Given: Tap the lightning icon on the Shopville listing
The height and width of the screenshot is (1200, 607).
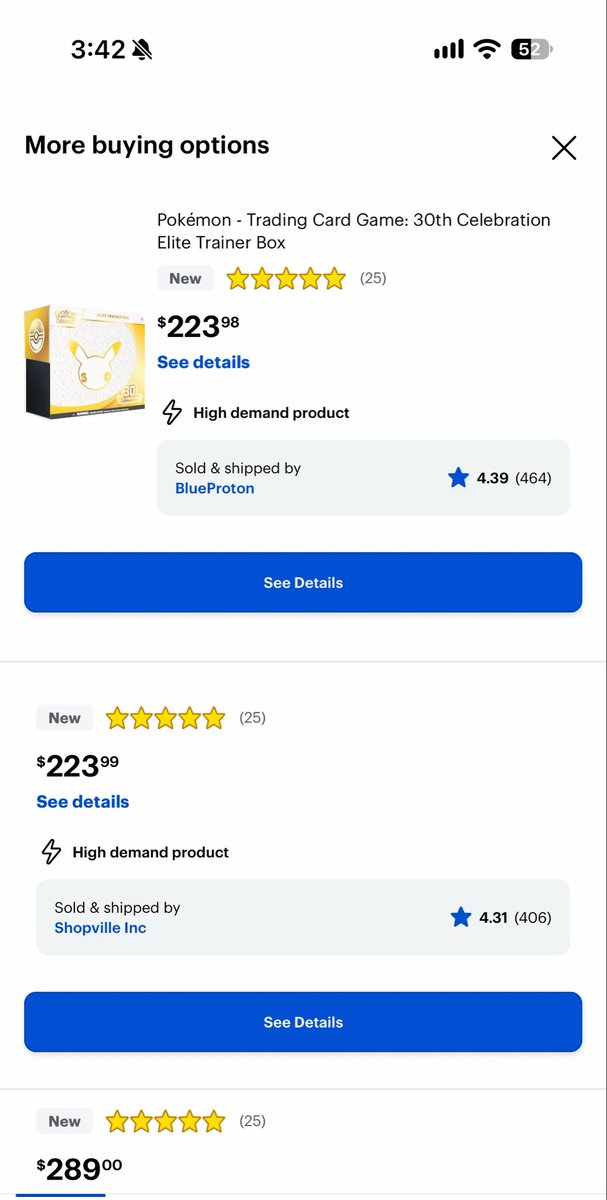Looking at the screenshot, I should (x=51, y=852).
